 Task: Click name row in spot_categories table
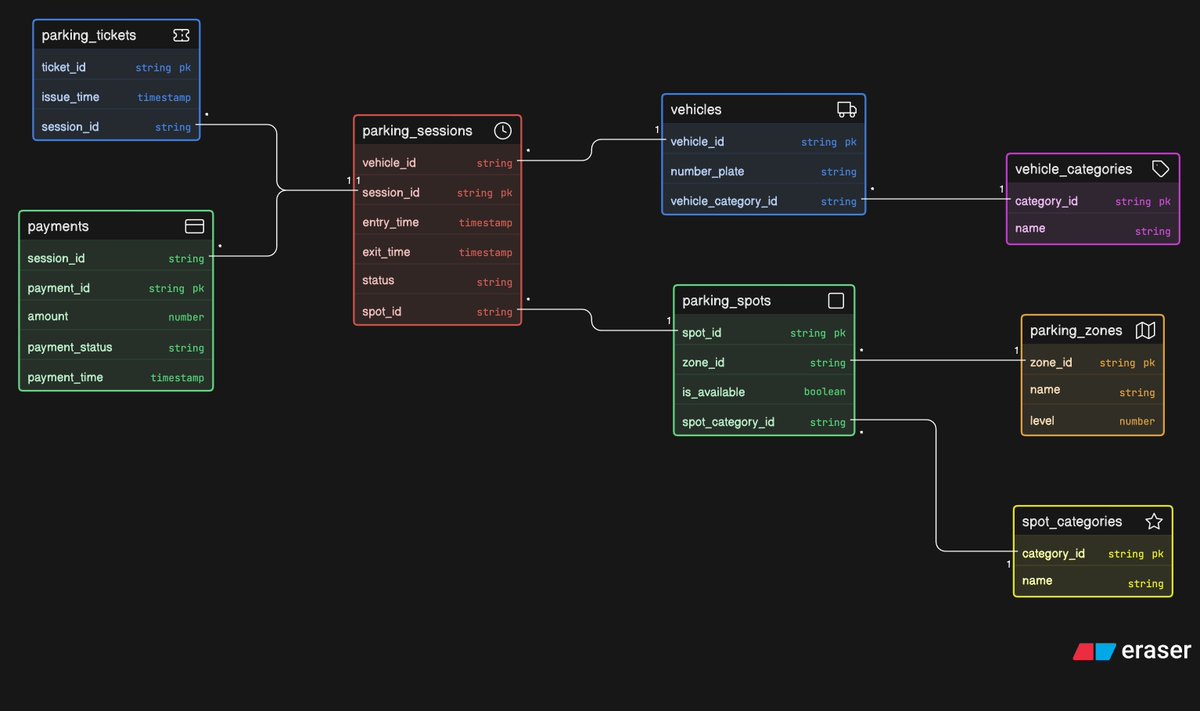(x=1093, y=581)
